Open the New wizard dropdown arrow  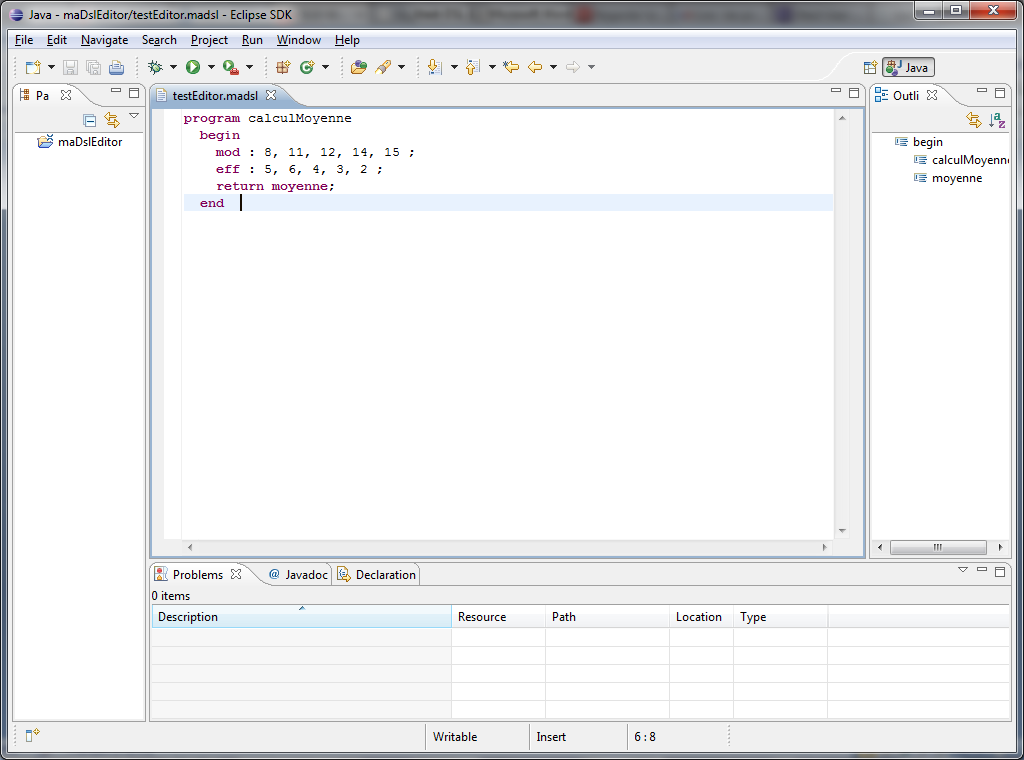(x=51, y=67)
